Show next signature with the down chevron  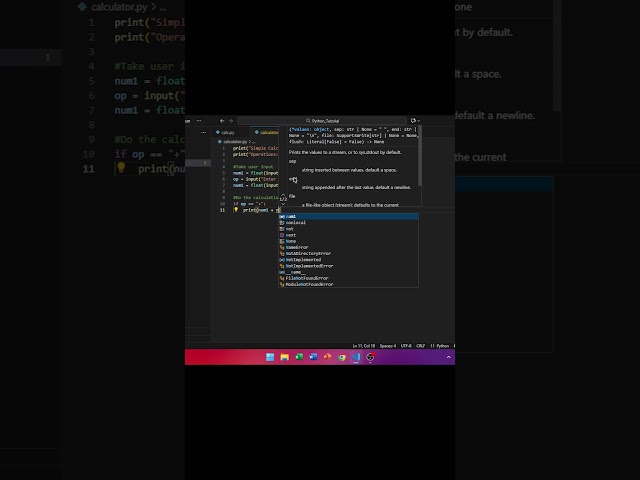[283, 204]
